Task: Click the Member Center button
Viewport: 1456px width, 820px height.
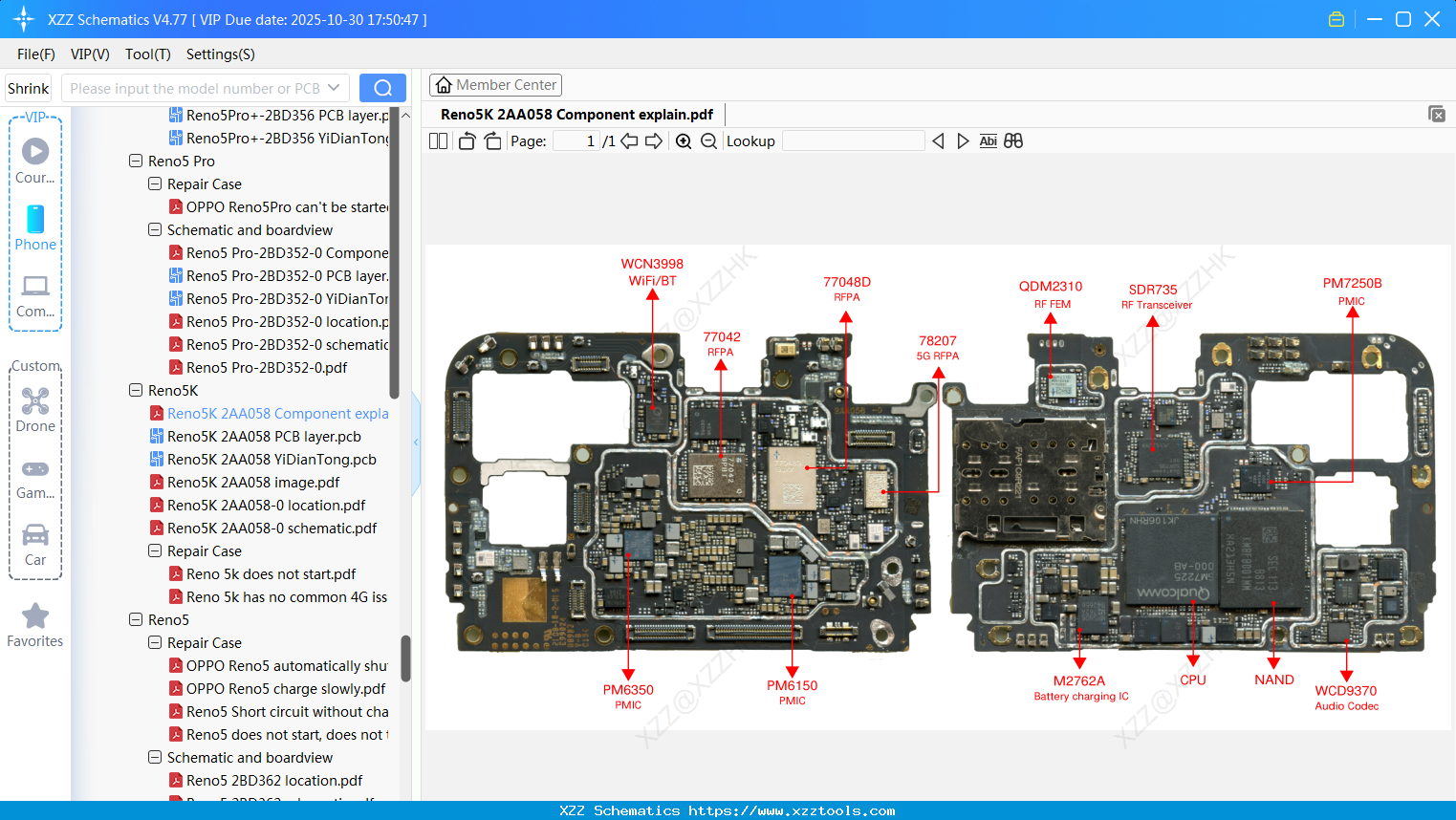Action: (495, 84)
